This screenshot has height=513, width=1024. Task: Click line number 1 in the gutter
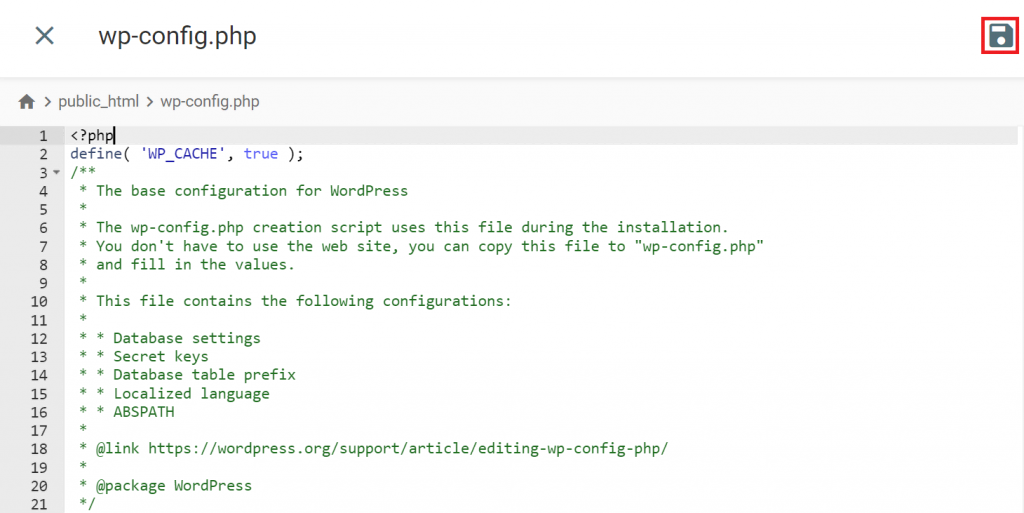[43, 135]
